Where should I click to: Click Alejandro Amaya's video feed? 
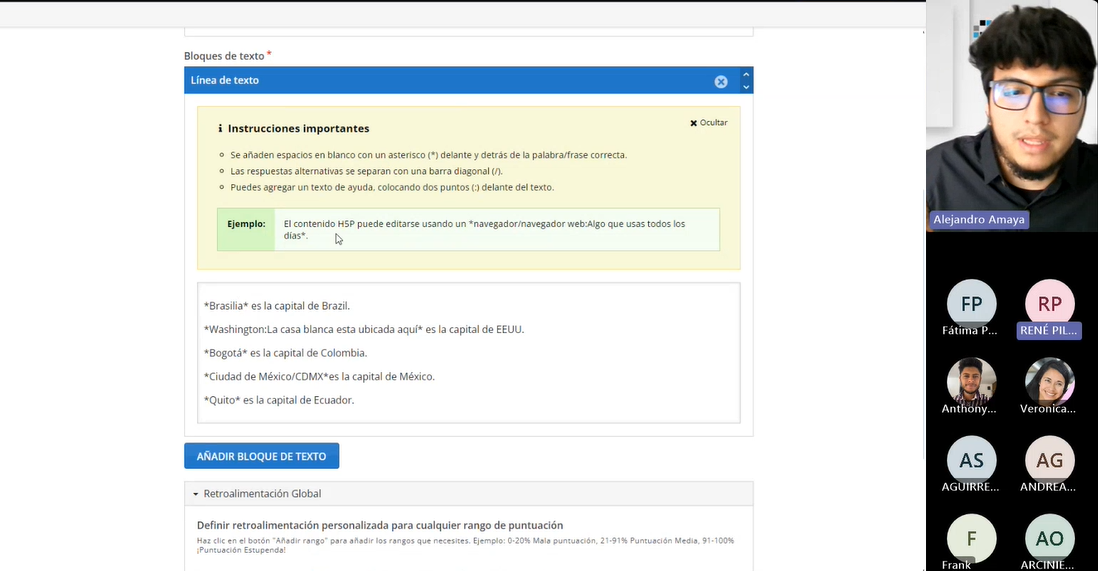coord(1010,110)
